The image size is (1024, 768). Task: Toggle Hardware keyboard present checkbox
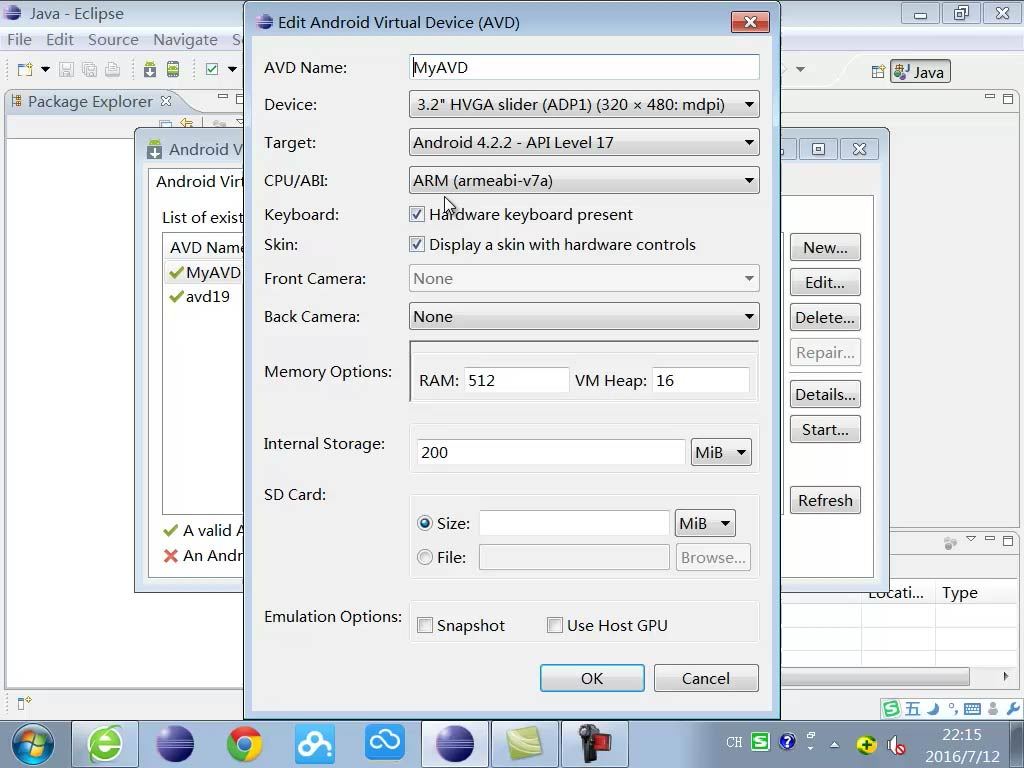[417, 214]
